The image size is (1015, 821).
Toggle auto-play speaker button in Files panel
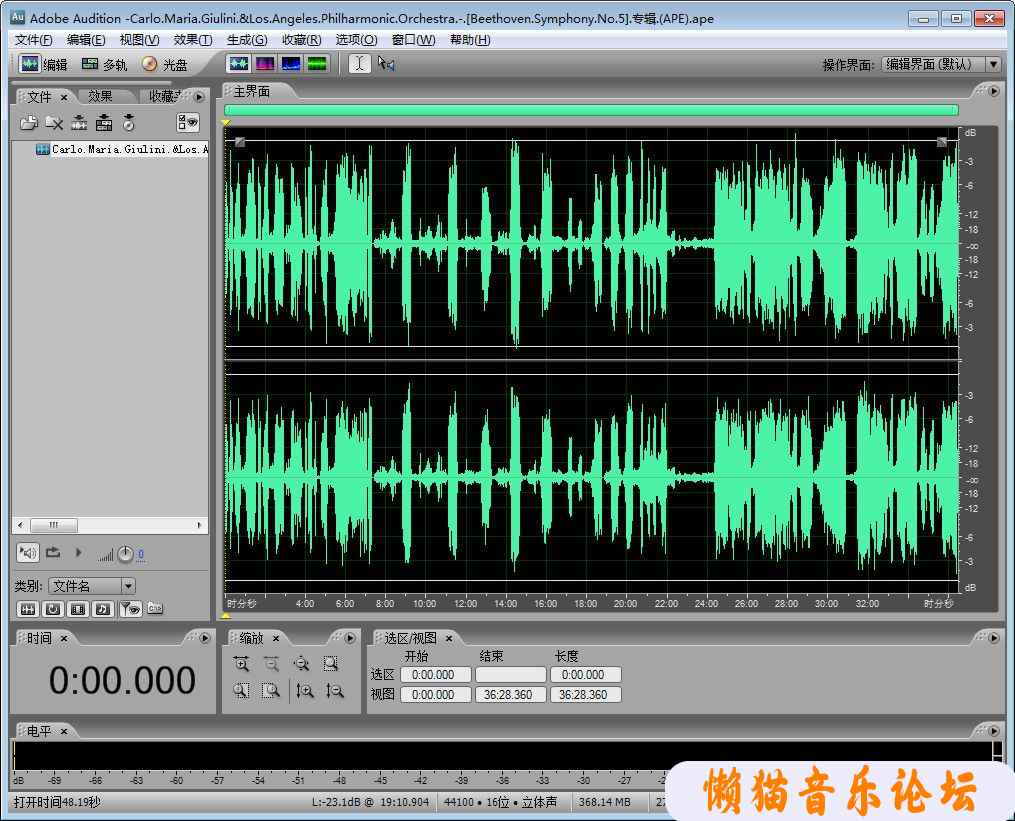tap(28, 553)
